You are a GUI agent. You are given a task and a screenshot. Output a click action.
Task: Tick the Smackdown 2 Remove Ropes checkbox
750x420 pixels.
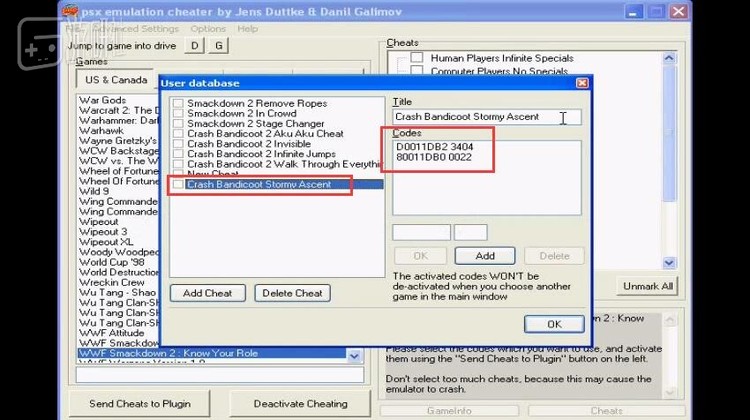(178, 103)
